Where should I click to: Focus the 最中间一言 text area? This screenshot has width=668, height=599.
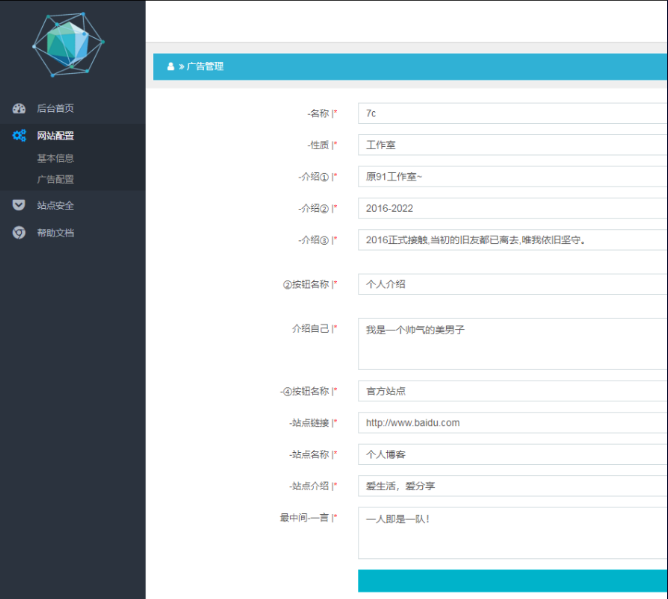point(512,533)
